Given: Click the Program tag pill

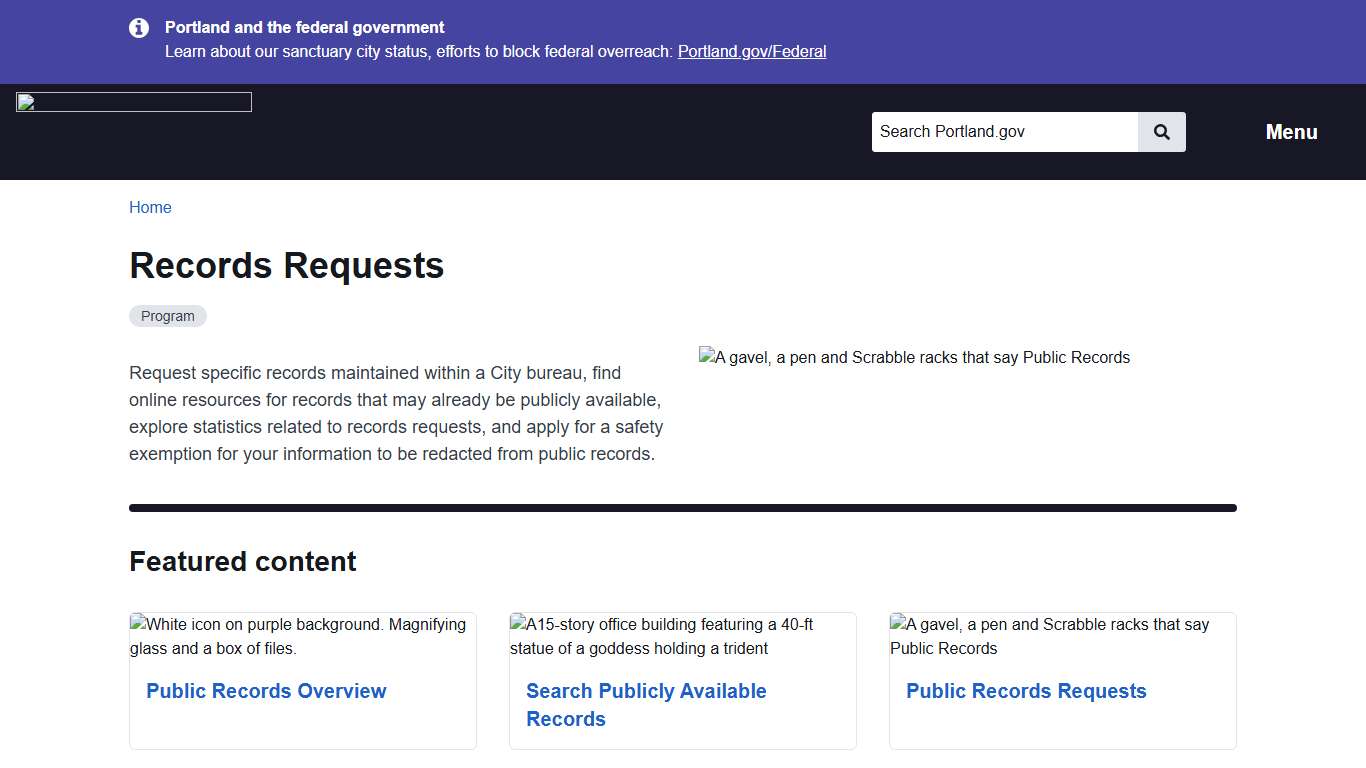Looking at the screenshot, I should pos(167,315).
